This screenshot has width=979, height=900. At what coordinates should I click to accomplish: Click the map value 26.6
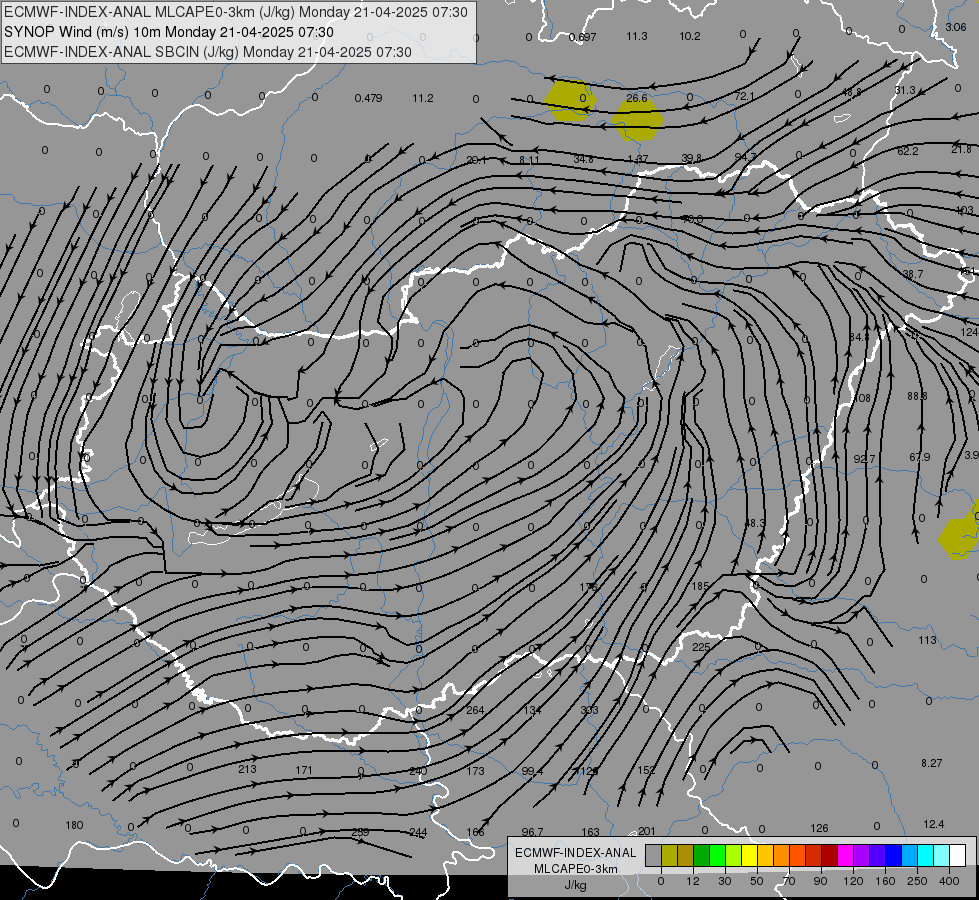(x=636, y=98)
